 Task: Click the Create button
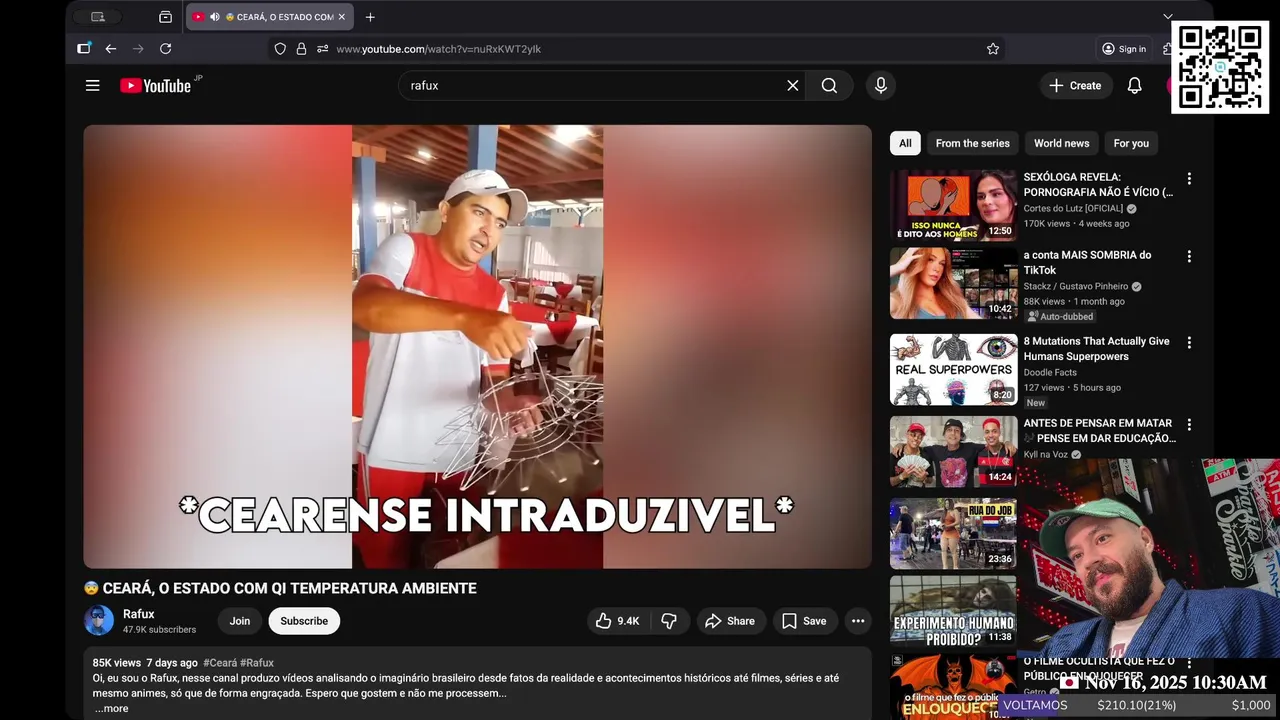pyautogui.click(x=1075, y=86)
